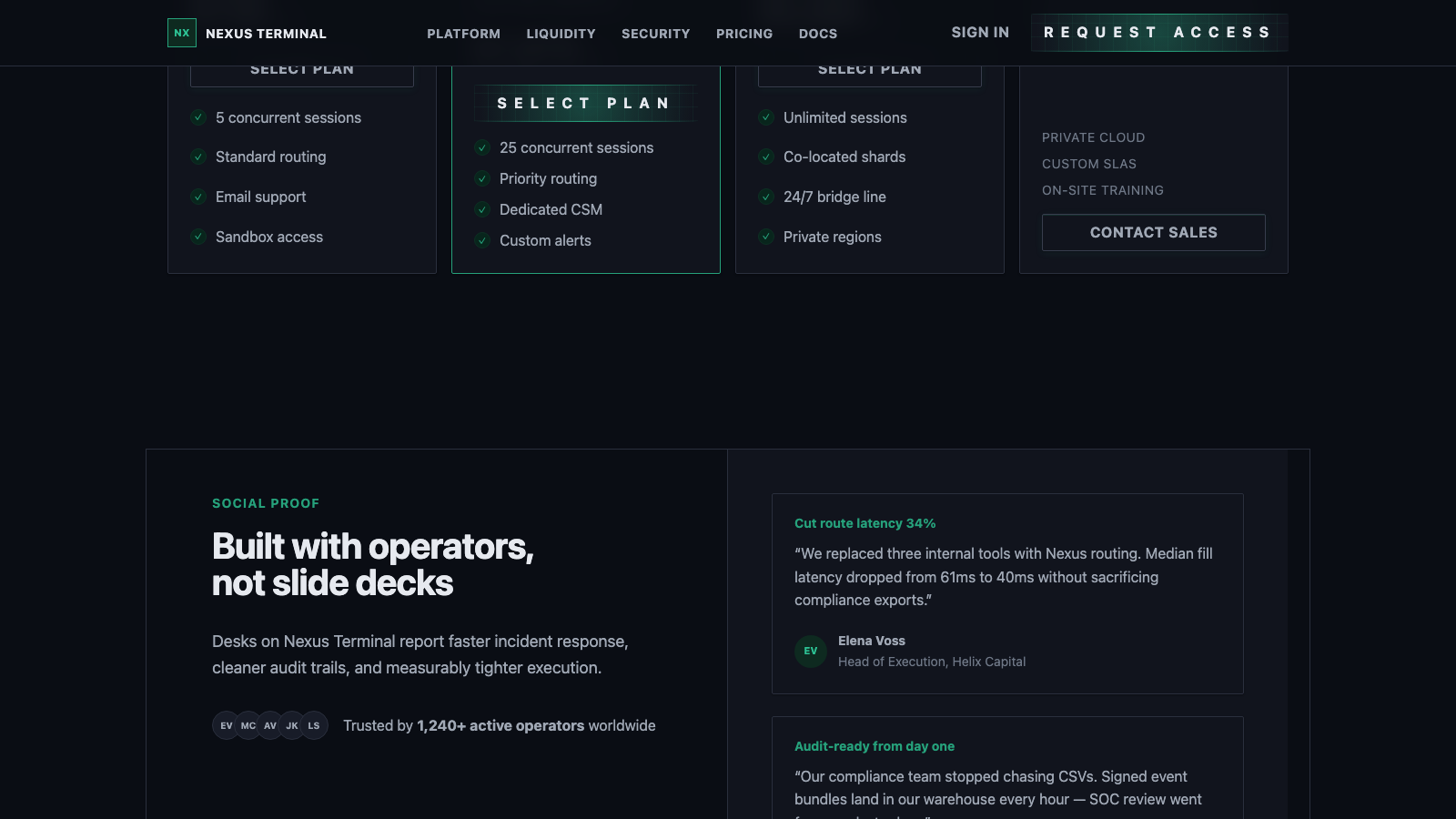Click the EV avatar in the trusted operators row
The height and width of the screenshot is (819, 1456).
tap(227, 725)
